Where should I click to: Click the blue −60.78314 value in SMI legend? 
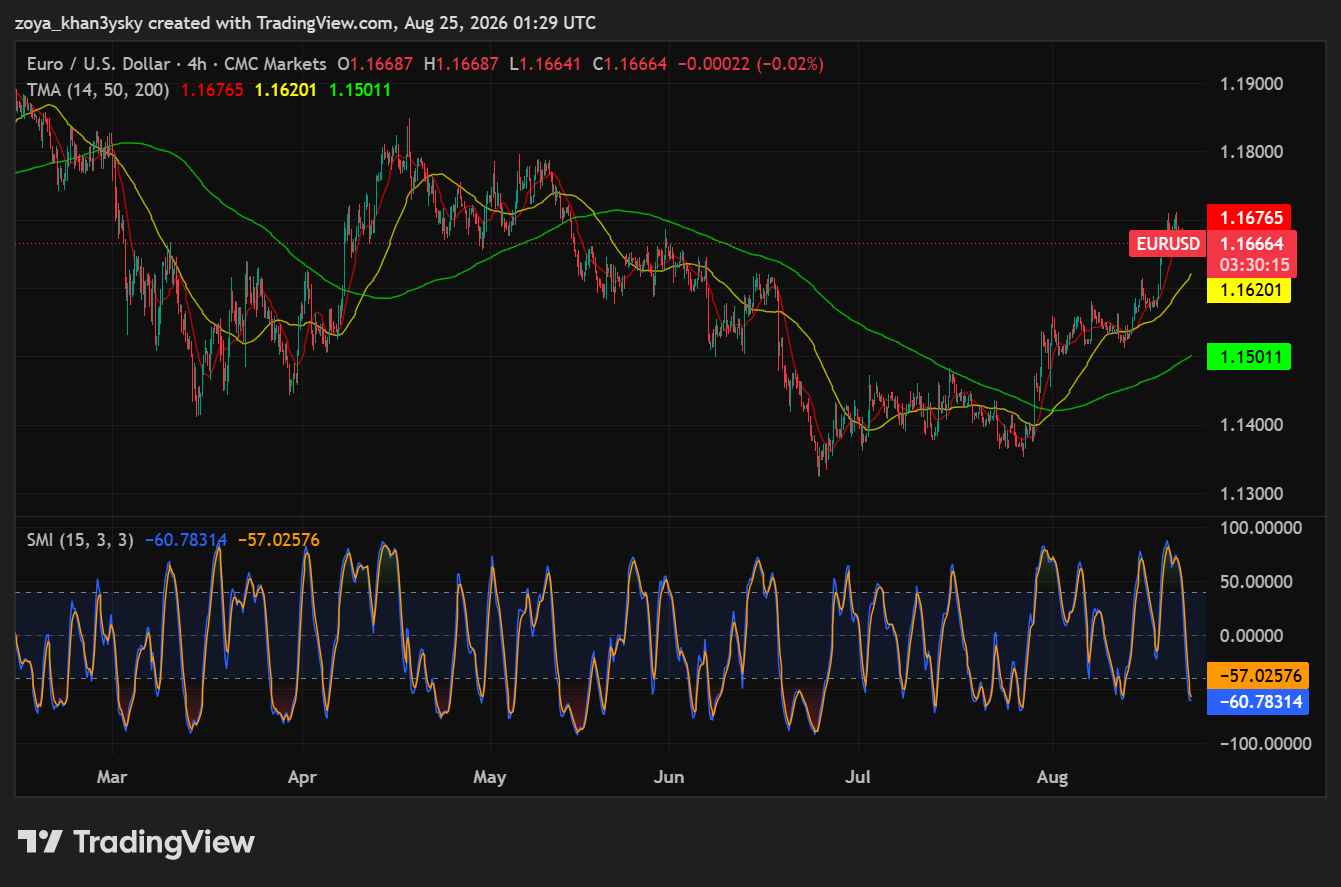[186, 540]
